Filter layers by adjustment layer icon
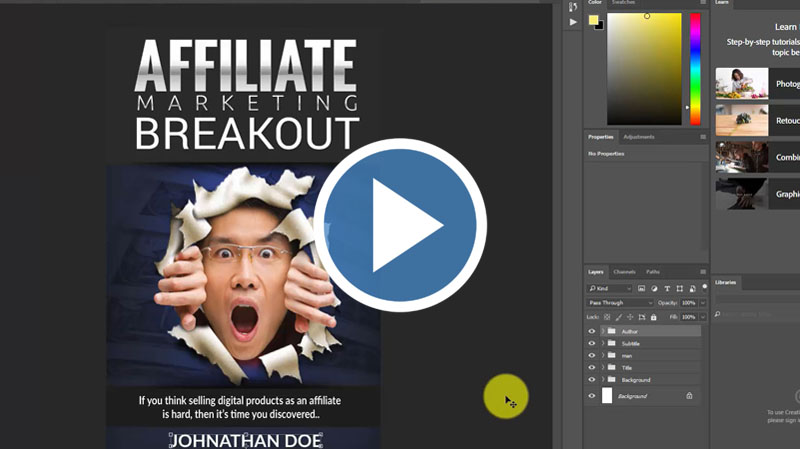This screenshot has height=449, width=800. (x=654, y=288)
